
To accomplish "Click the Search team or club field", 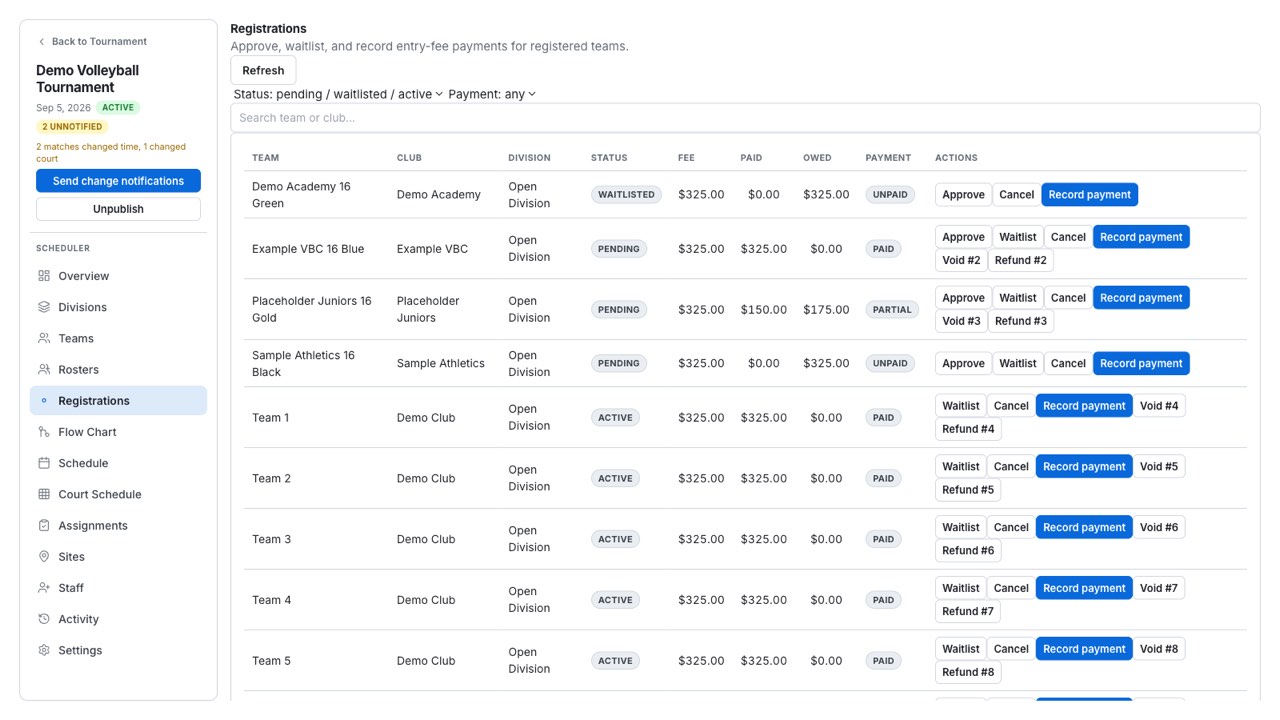I will tap(745, 118).
